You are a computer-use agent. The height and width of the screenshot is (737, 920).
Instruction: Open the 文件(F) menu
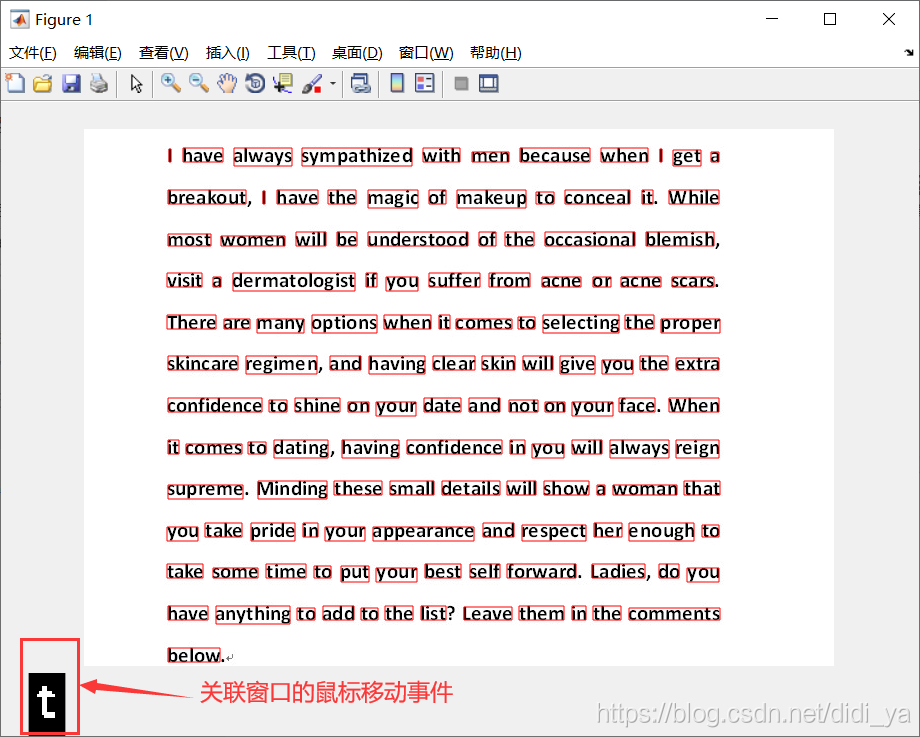32,53
